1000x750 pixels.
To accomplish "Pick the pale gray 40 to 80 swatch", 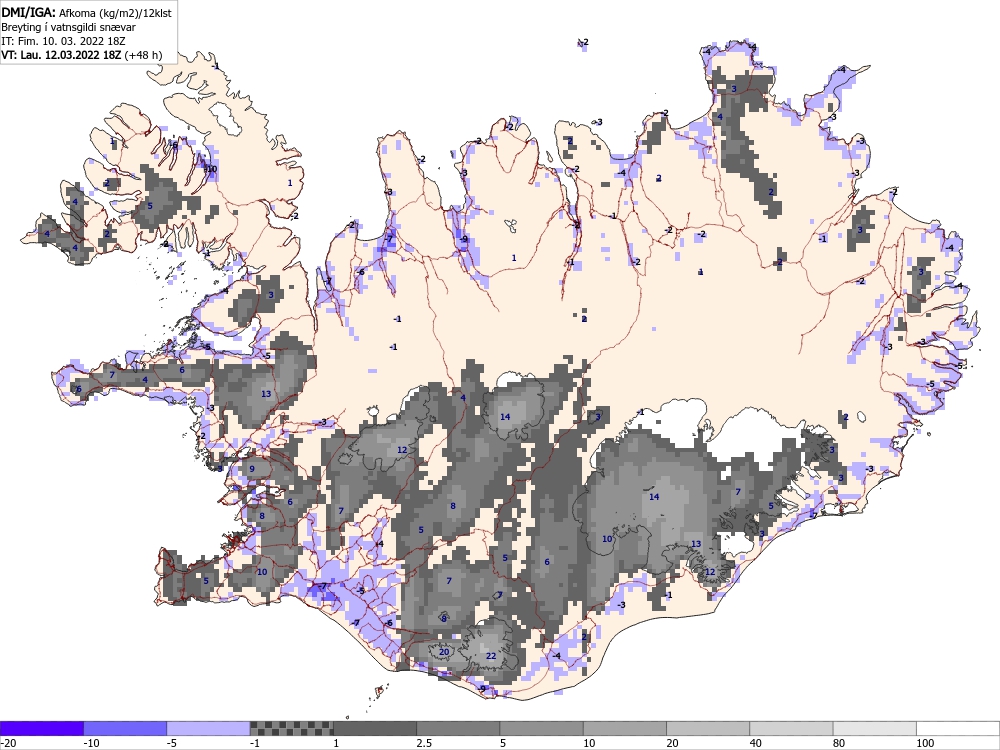I will pos(791,728).
